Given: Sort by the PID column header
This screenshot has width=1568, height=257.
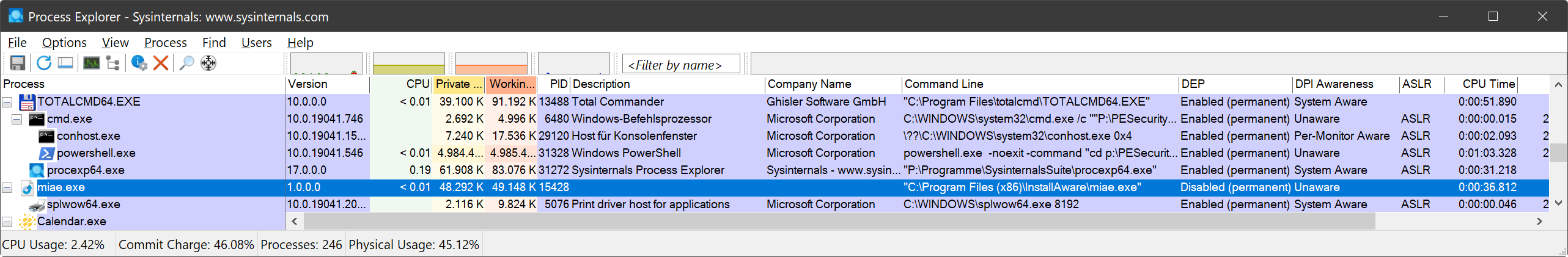Looking at the screenshot, I should tap(554, 84).
